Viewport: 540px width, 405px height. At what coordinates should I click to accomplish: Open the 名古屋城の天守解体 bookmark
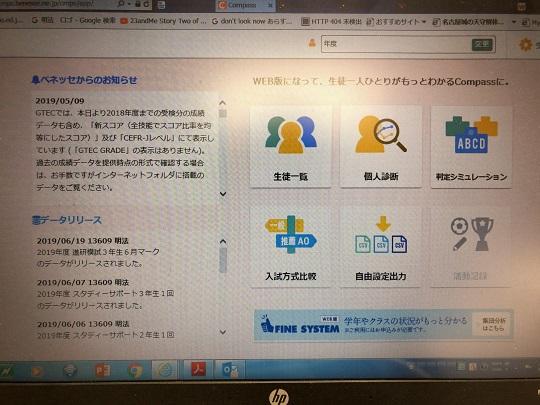pos(468,22)
